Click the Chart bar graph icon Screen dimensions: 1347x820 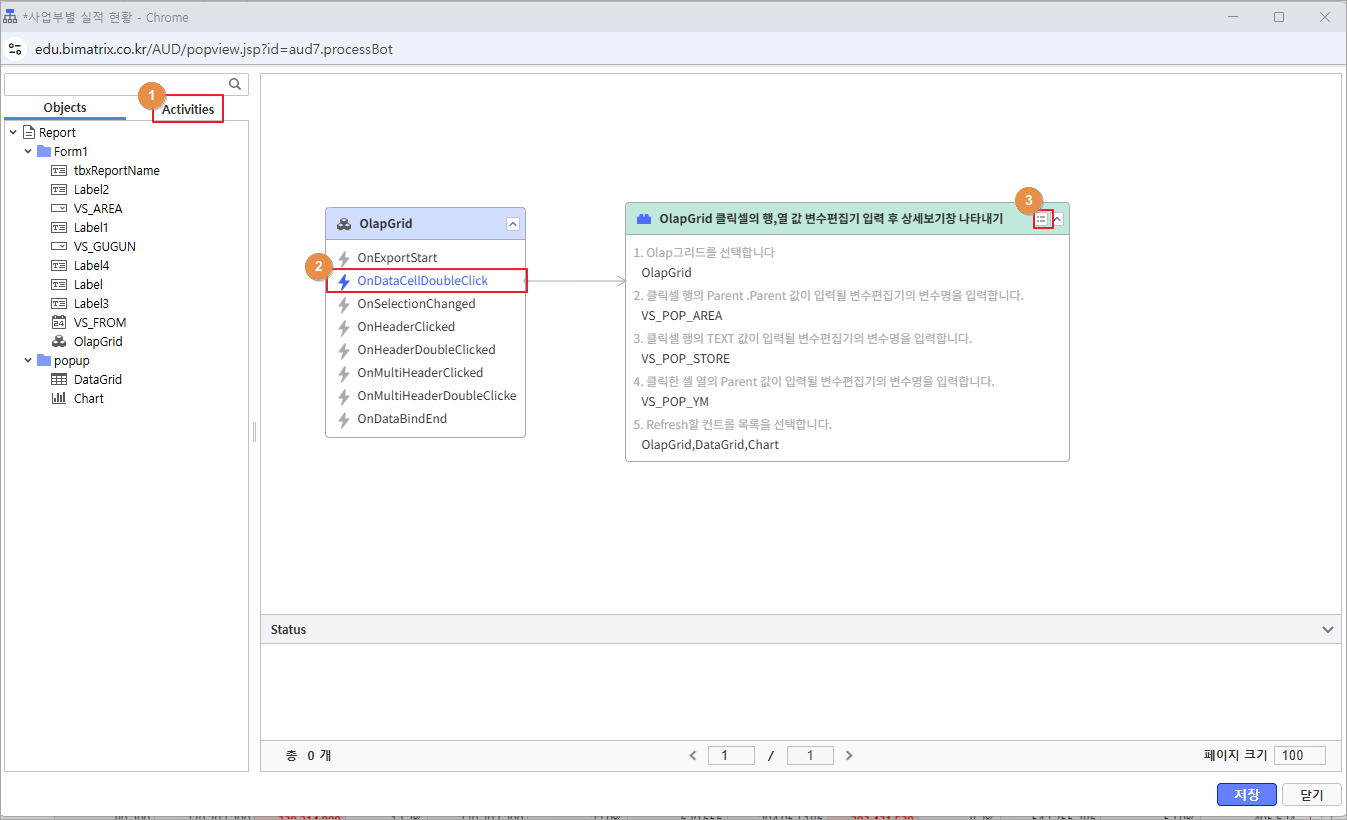58,399
